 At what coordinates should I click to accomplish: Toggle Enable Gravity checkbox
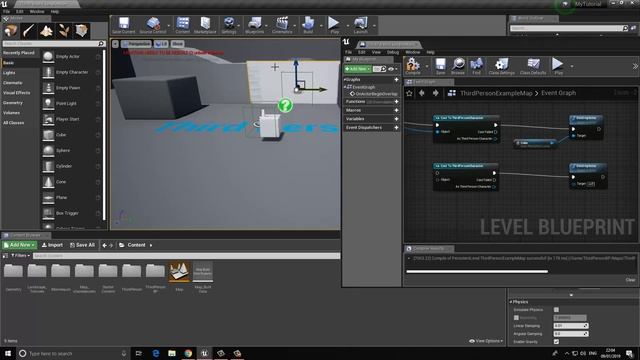[556, 342]
